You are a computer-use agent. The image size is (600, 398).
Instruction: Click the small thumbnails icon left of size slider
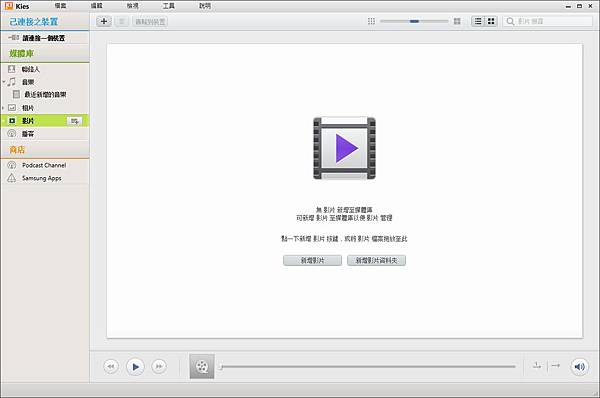[x=371, y=21]
